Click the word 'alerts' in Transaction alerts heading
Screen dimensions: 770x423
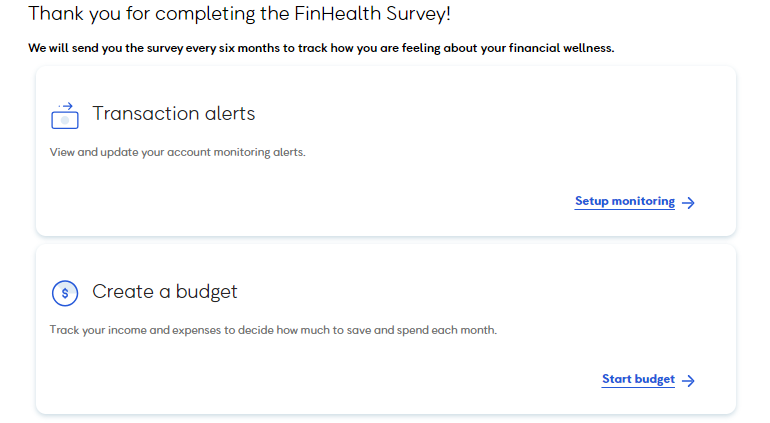click(x=229, y=113)
